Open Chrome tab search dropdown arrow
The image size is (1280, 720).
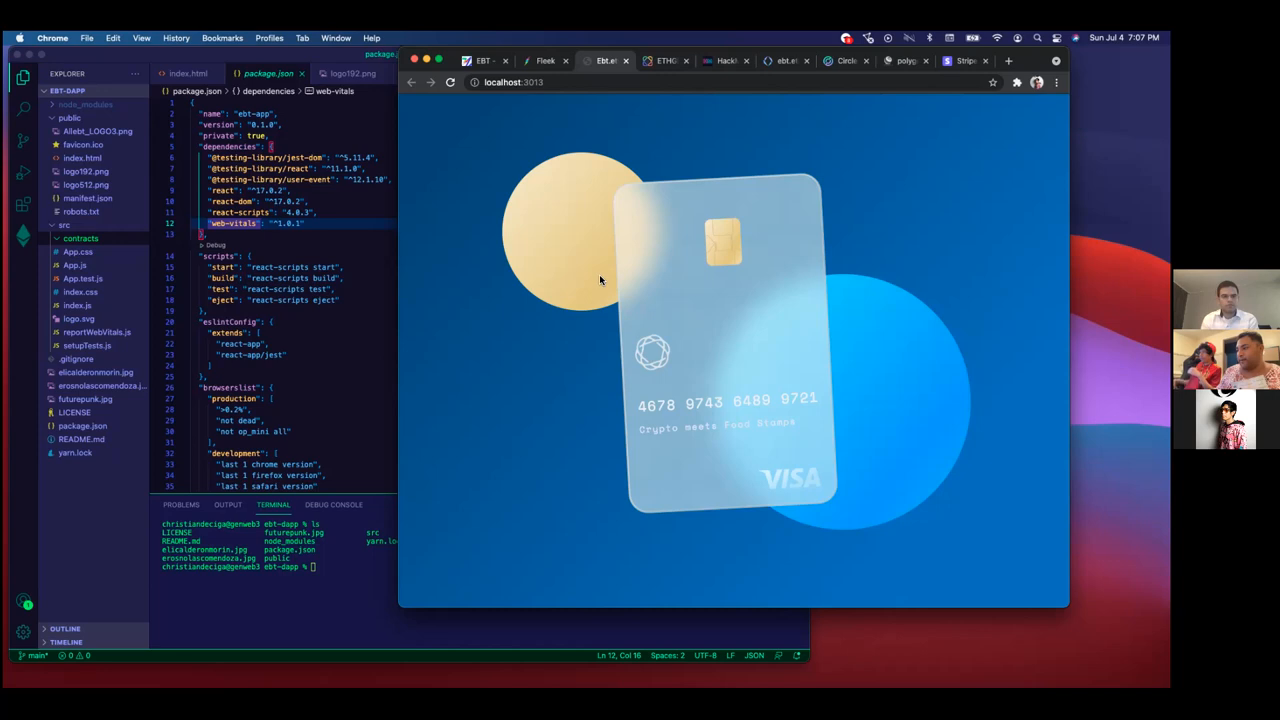(1056, 61)
